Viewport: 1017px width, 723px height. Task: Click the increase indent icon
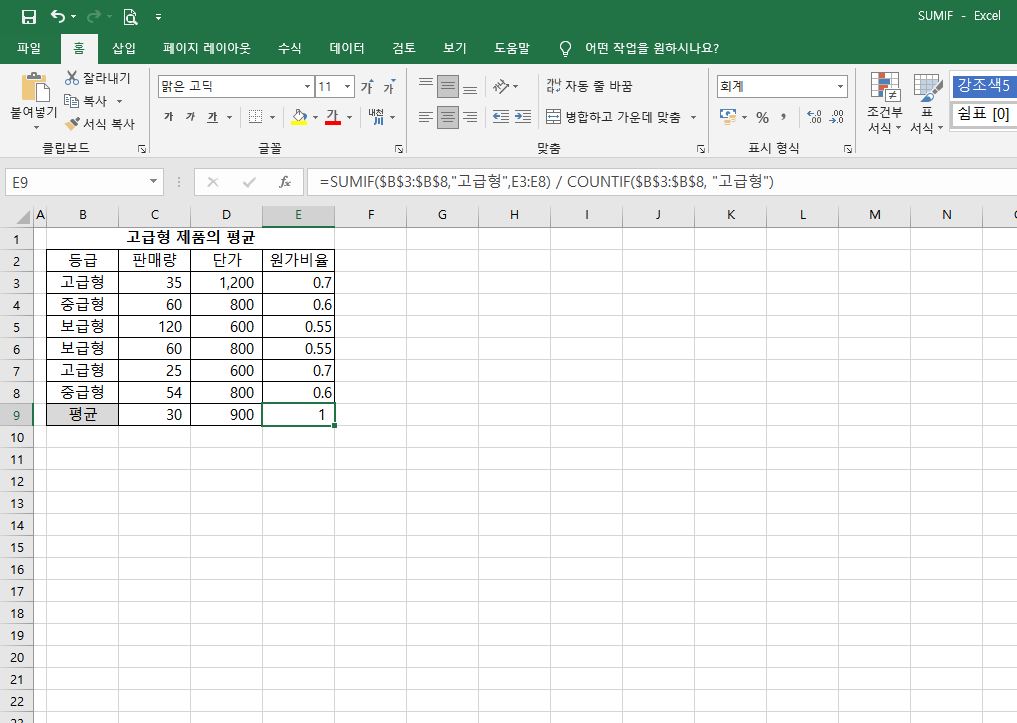[523, 117]
